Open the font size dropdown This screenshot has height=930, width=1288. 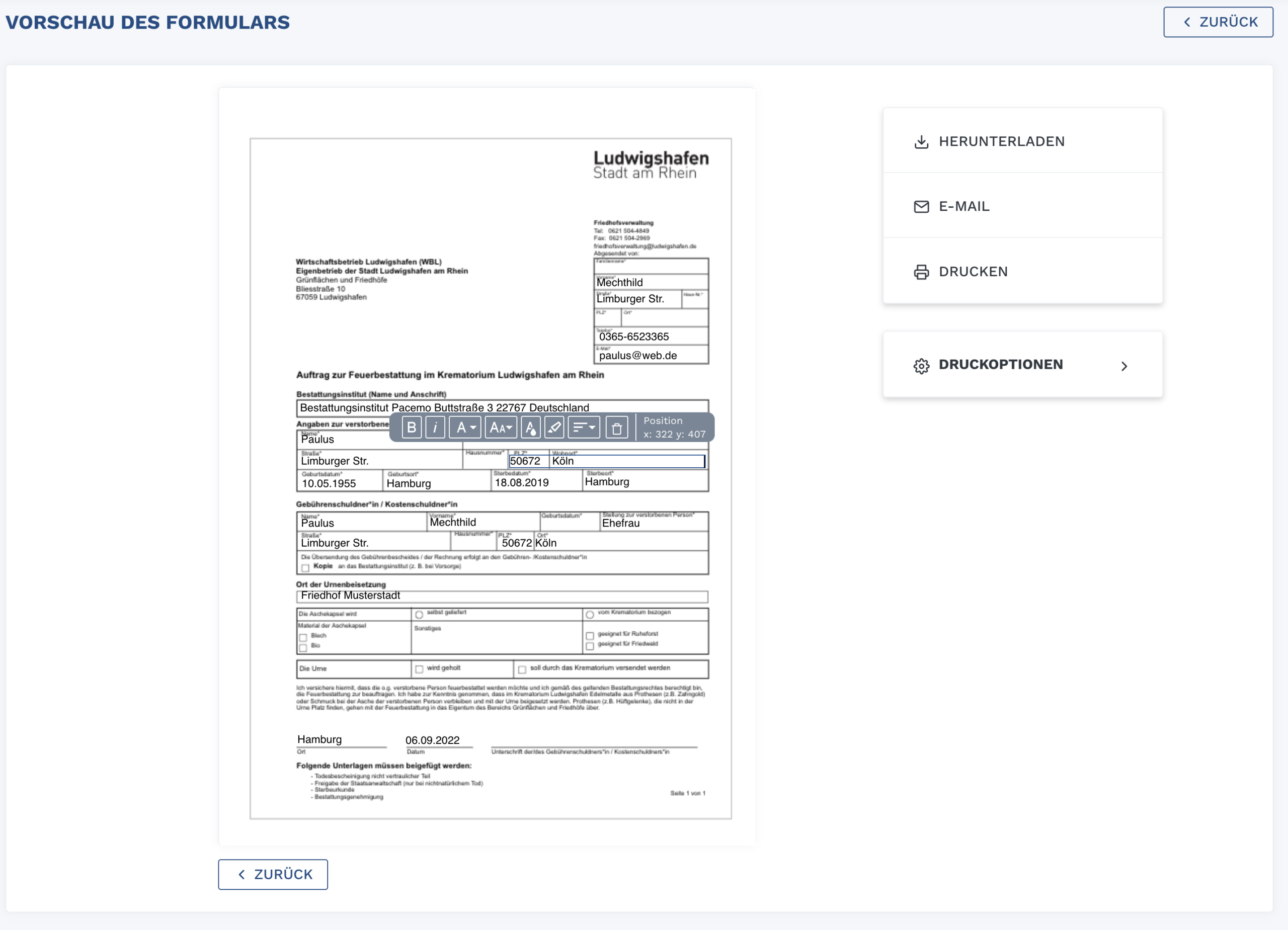[x=500, y=428]
